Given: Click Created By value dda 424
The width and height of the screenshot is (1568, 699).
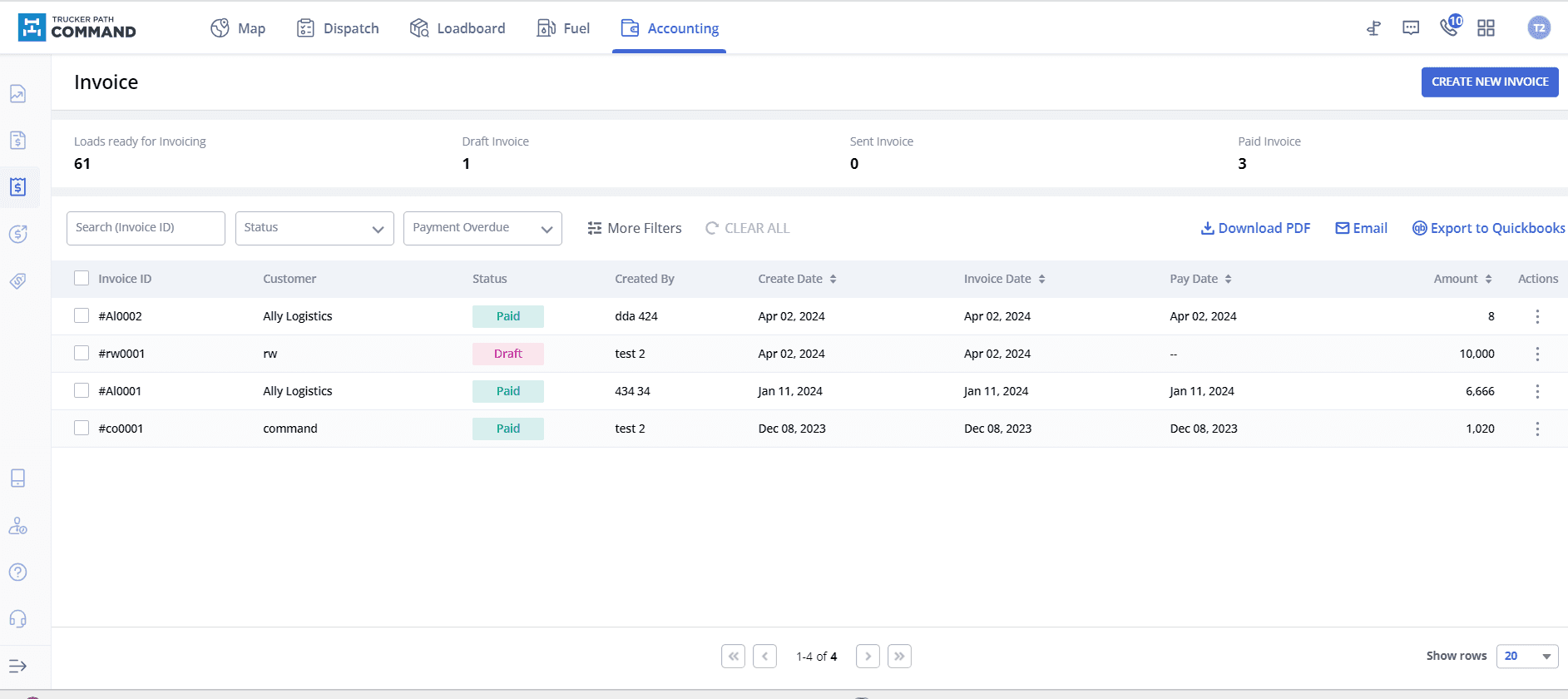Looking at the screenshot, I should (x=636, y=316).
